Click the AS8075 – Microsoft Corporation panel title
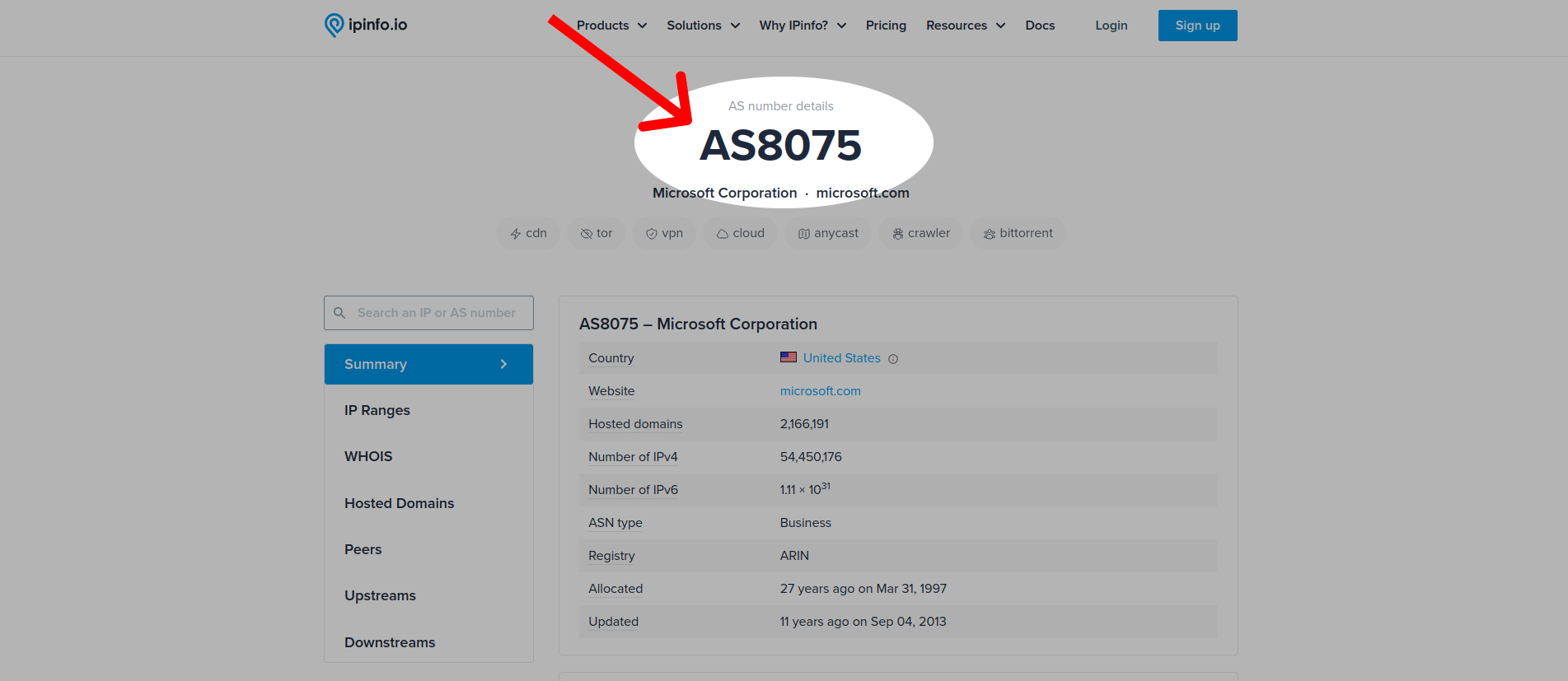 coord(698,324)
